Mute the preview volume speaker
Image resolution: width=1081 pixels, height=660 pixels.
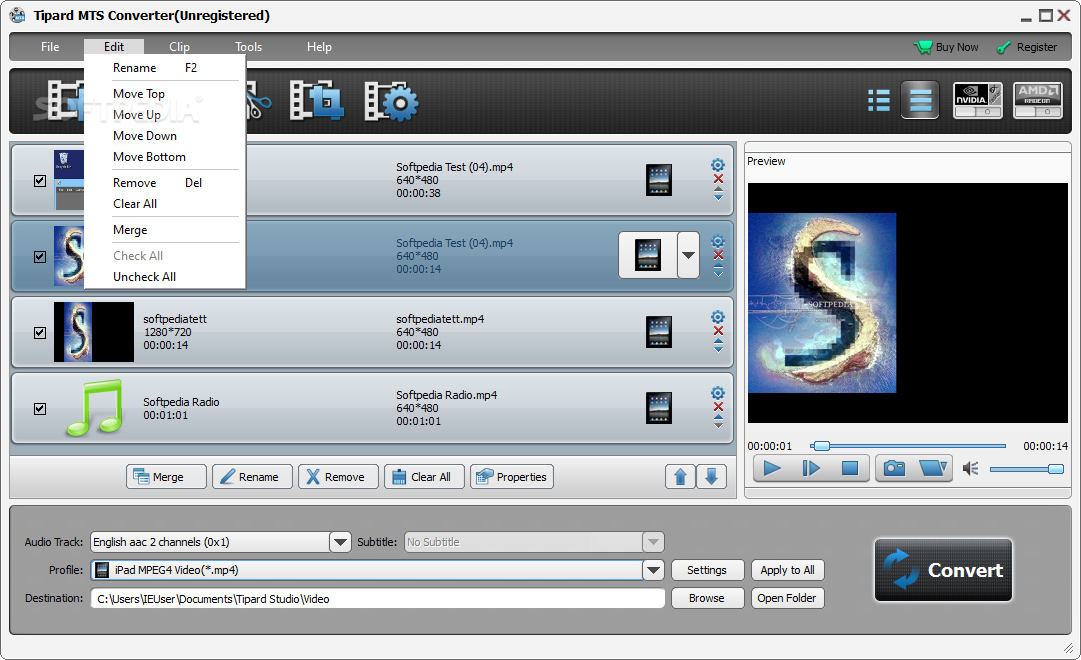point(971,469)
